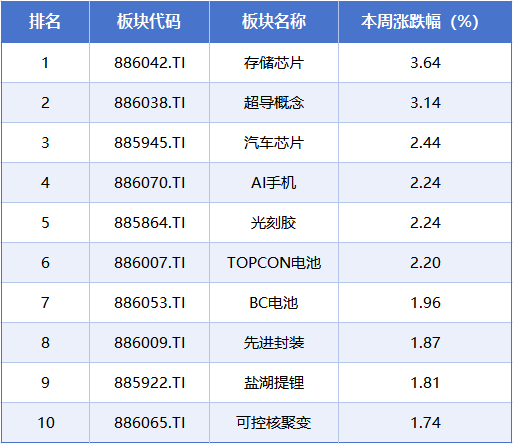Click the 3.64 percentage value
Screen dimensions: 513x444
pyautogui.click(x=425, y=63)
